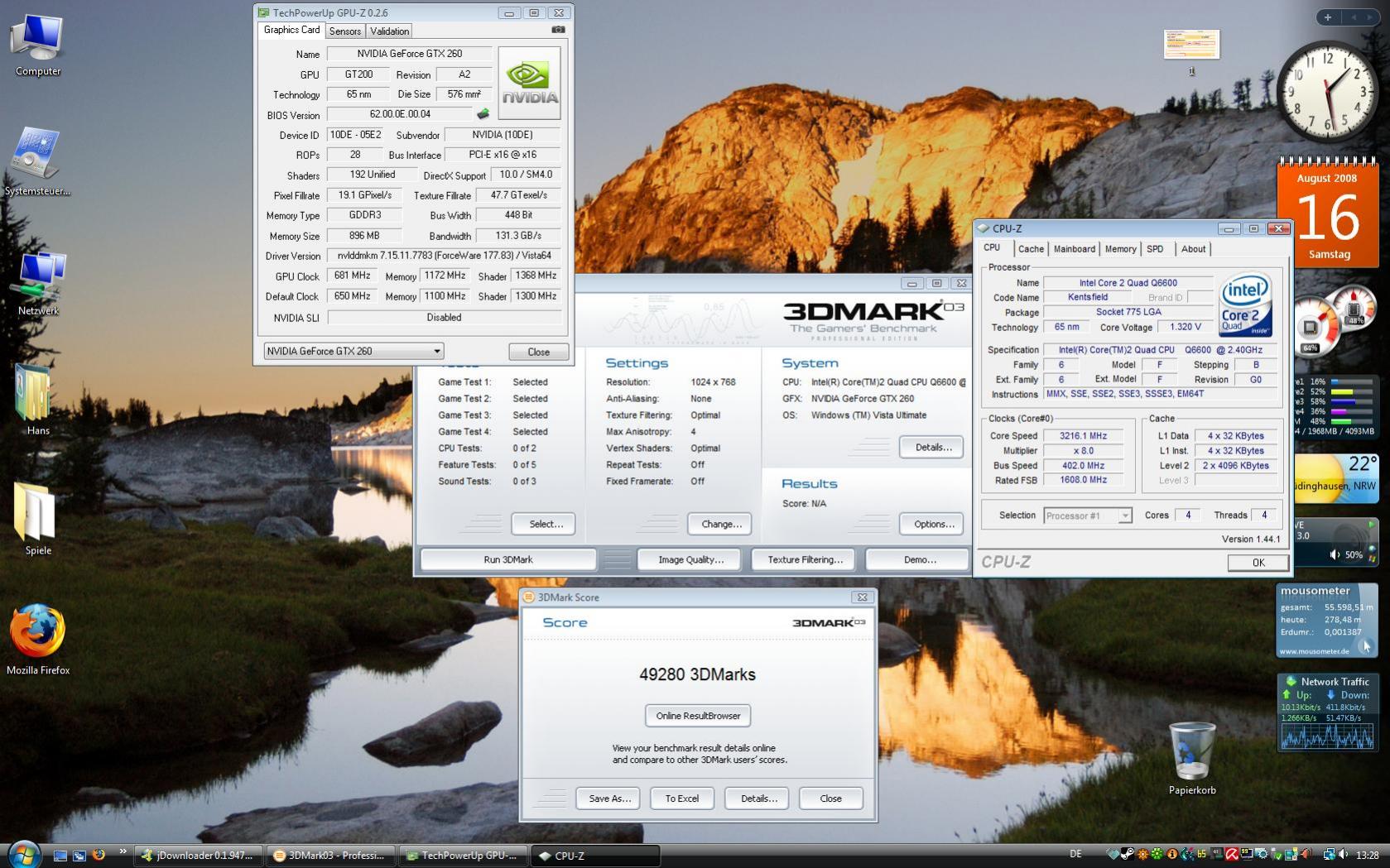
Task: Click the desktop thumbnail labeled 1
Action: 1191,45
